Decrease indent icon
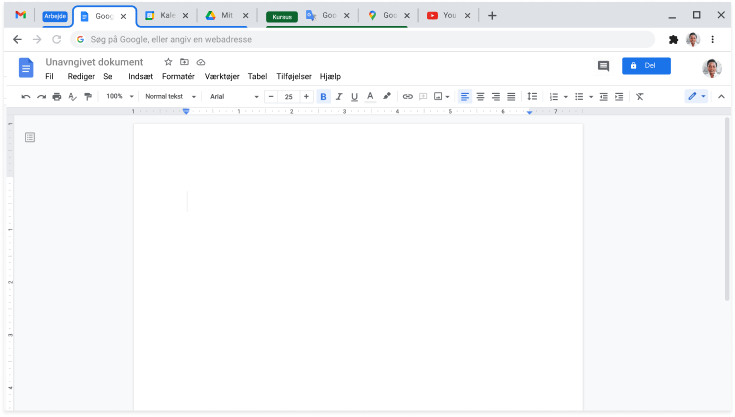 604,97
